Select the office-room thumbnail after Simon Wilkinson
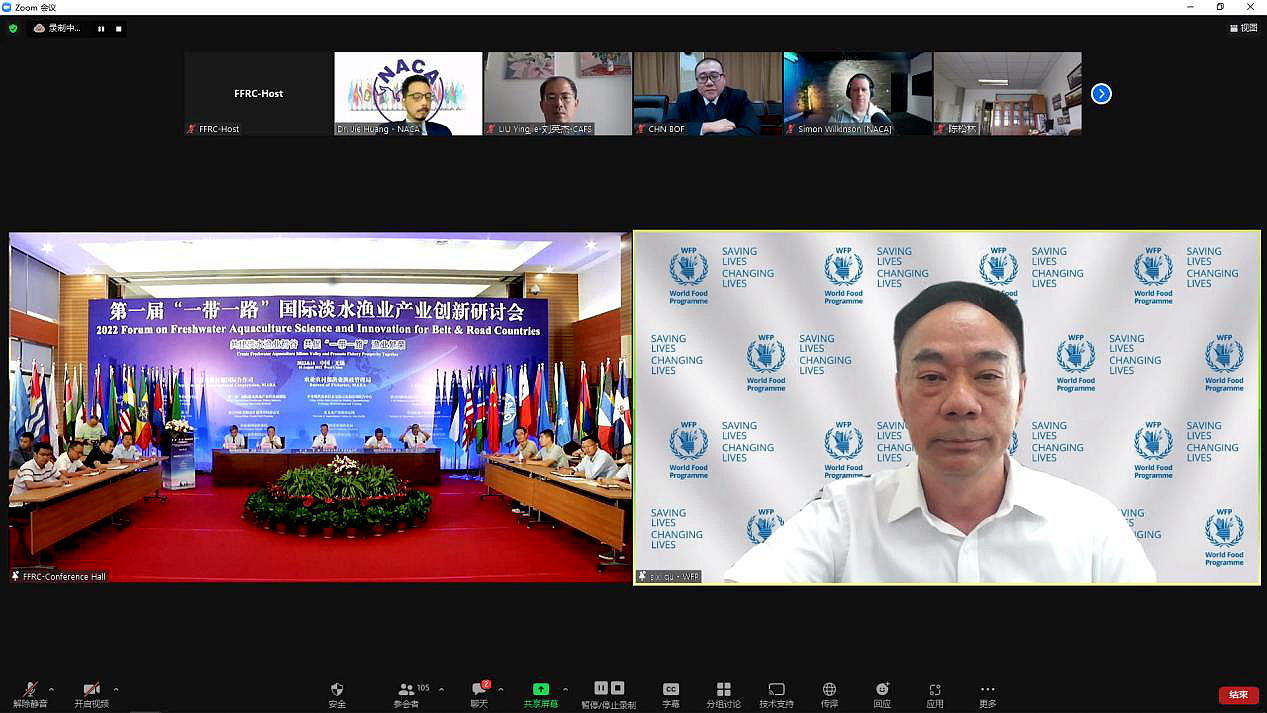The width and height of the screenshot is (1267, 713). 1008,94
